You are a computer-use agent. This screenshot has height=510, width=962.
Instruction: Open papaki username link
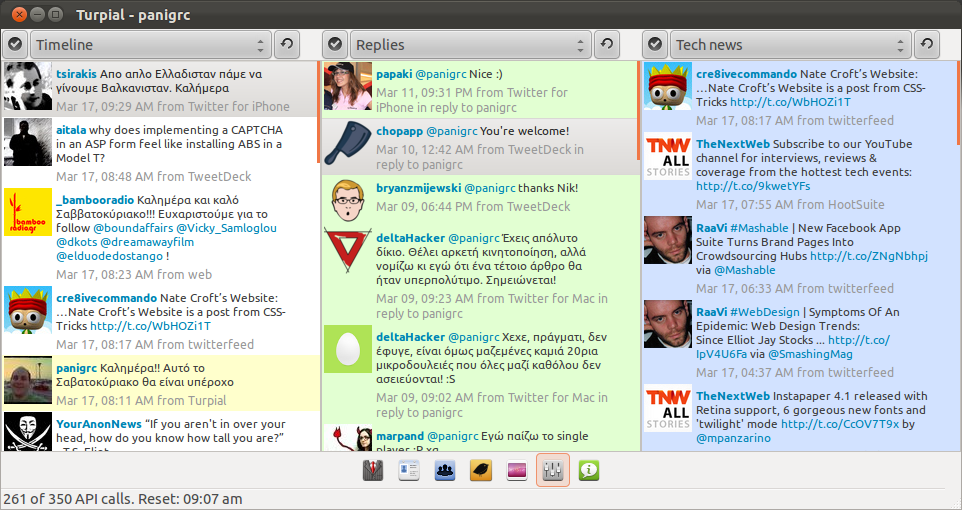click(x=394, y=74)
